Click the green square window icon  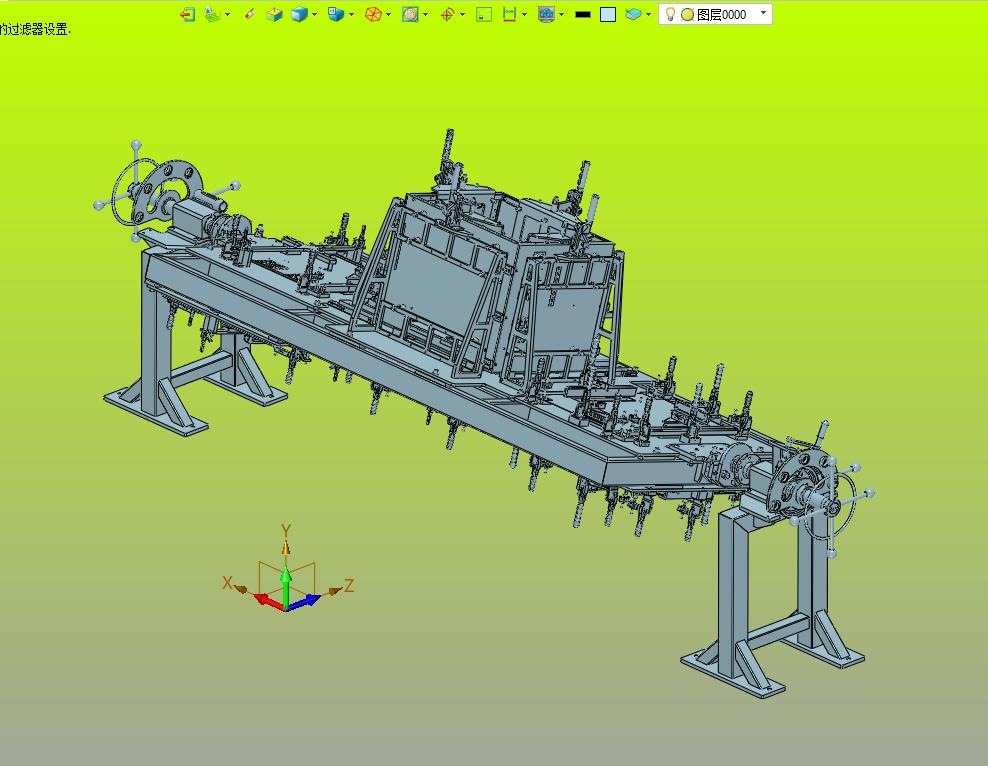pos(484,14)
